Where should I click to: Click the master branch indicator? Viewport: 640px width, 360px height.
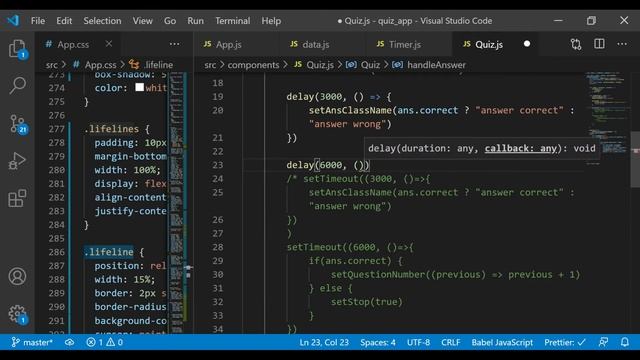(32, 342)
